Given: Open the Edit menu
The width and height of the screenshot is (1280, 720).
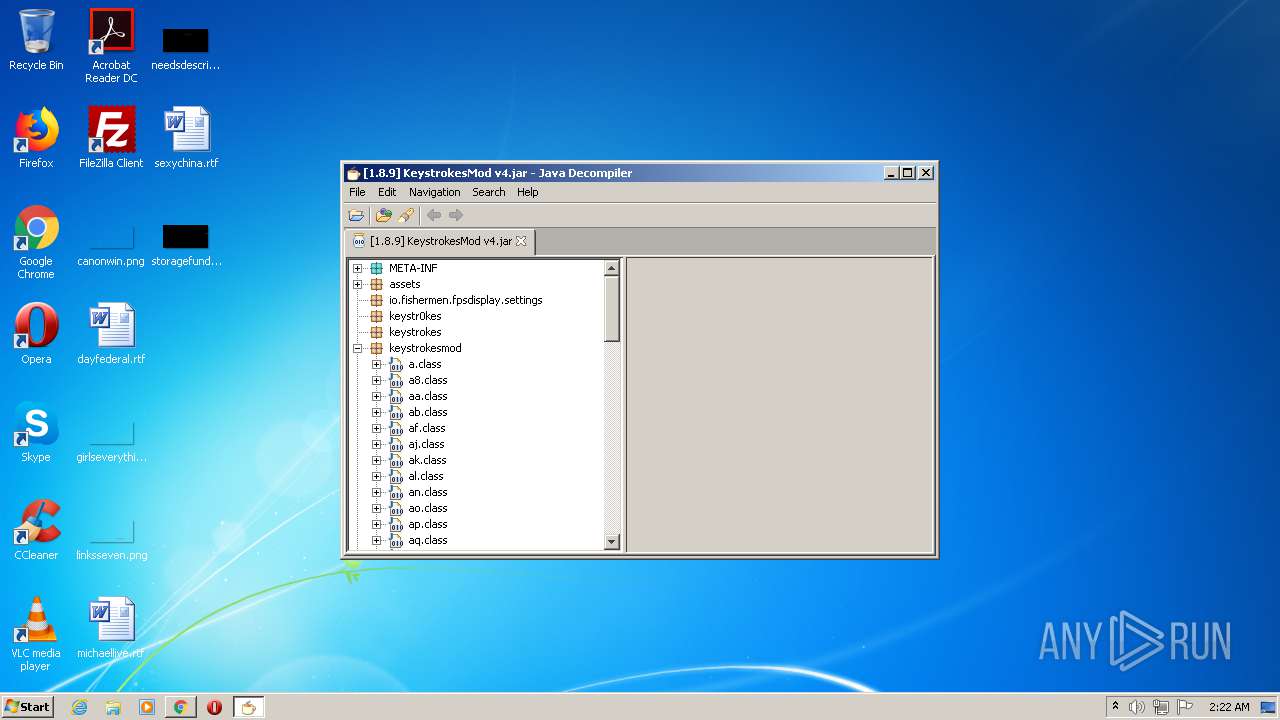Looking at the screenshot, I should pyautogui.click(x=387, y=192).
